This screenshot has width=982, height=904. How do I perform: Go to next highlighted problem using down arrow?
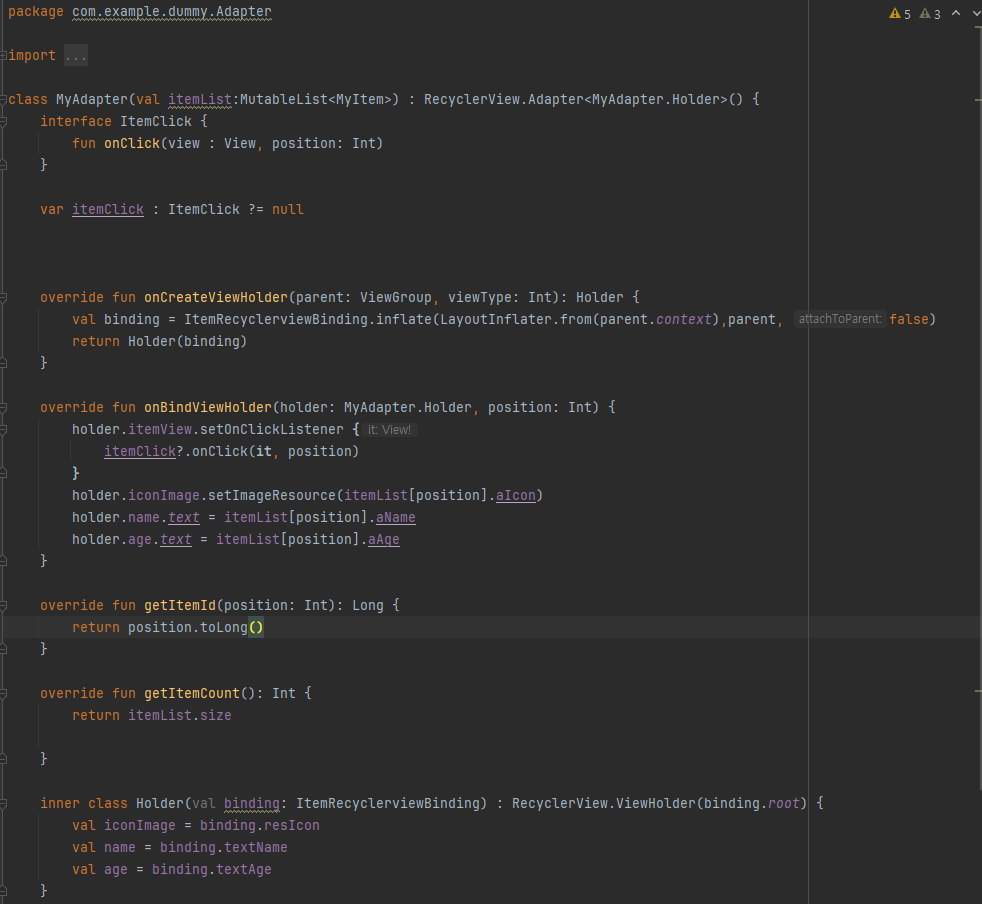(976, 13)
